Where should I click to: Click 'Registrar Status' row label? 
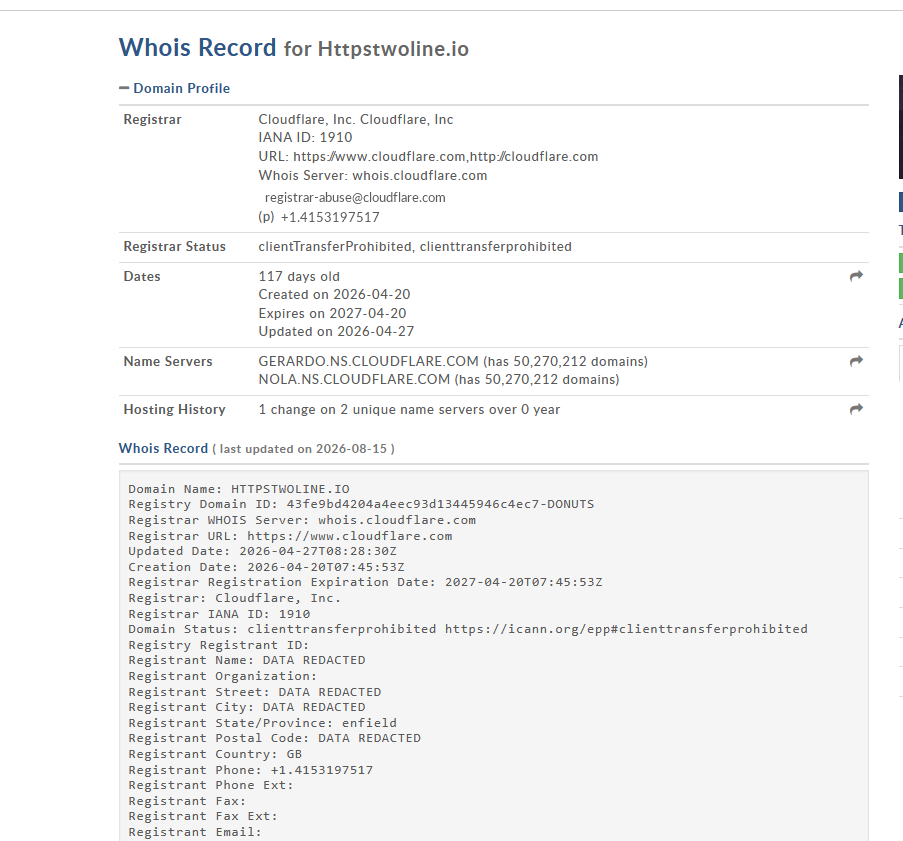pos(174,247)
